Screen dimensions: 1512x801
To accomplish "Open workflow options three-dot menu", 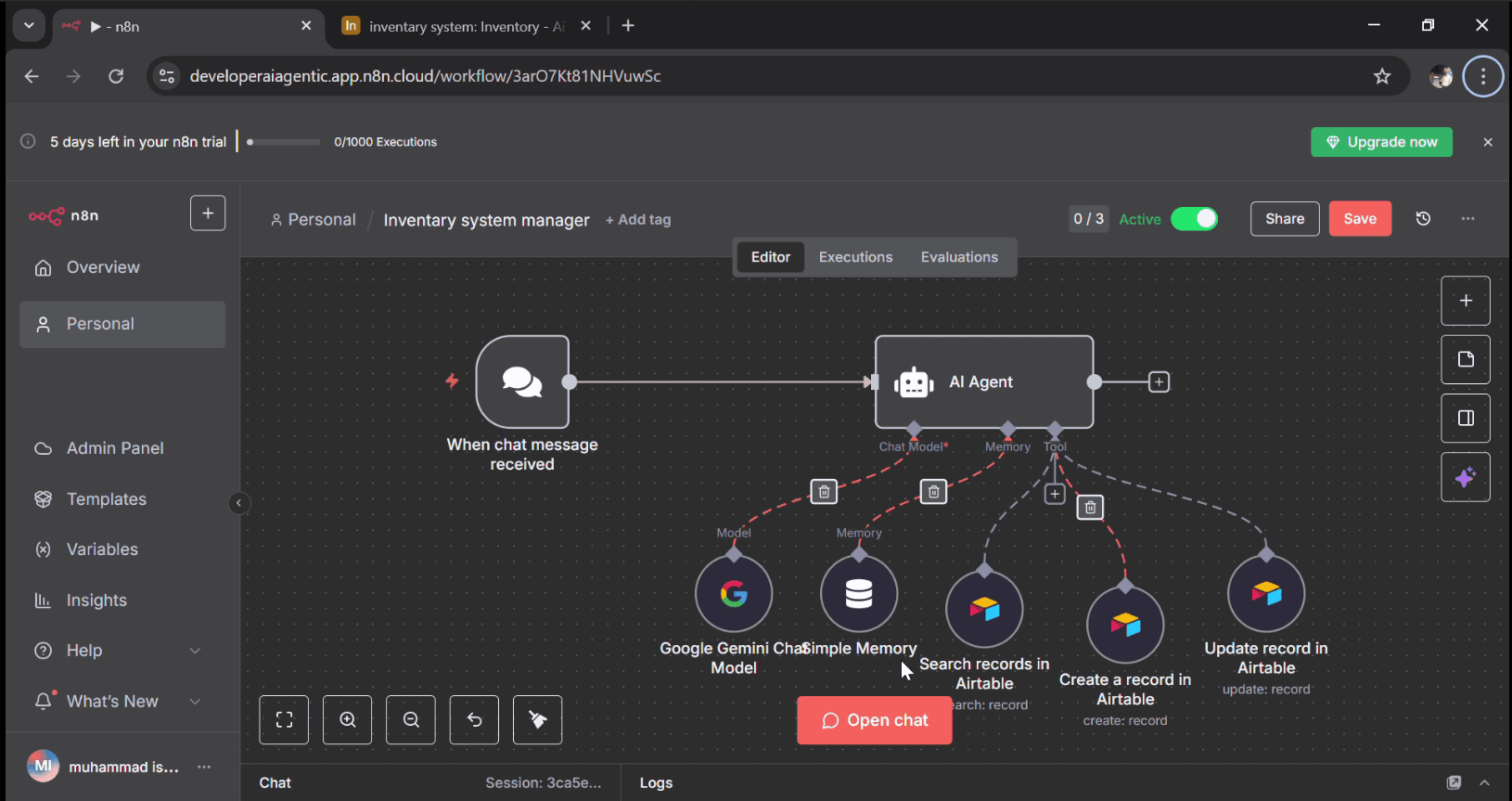I will click(x=1467, y=219).
